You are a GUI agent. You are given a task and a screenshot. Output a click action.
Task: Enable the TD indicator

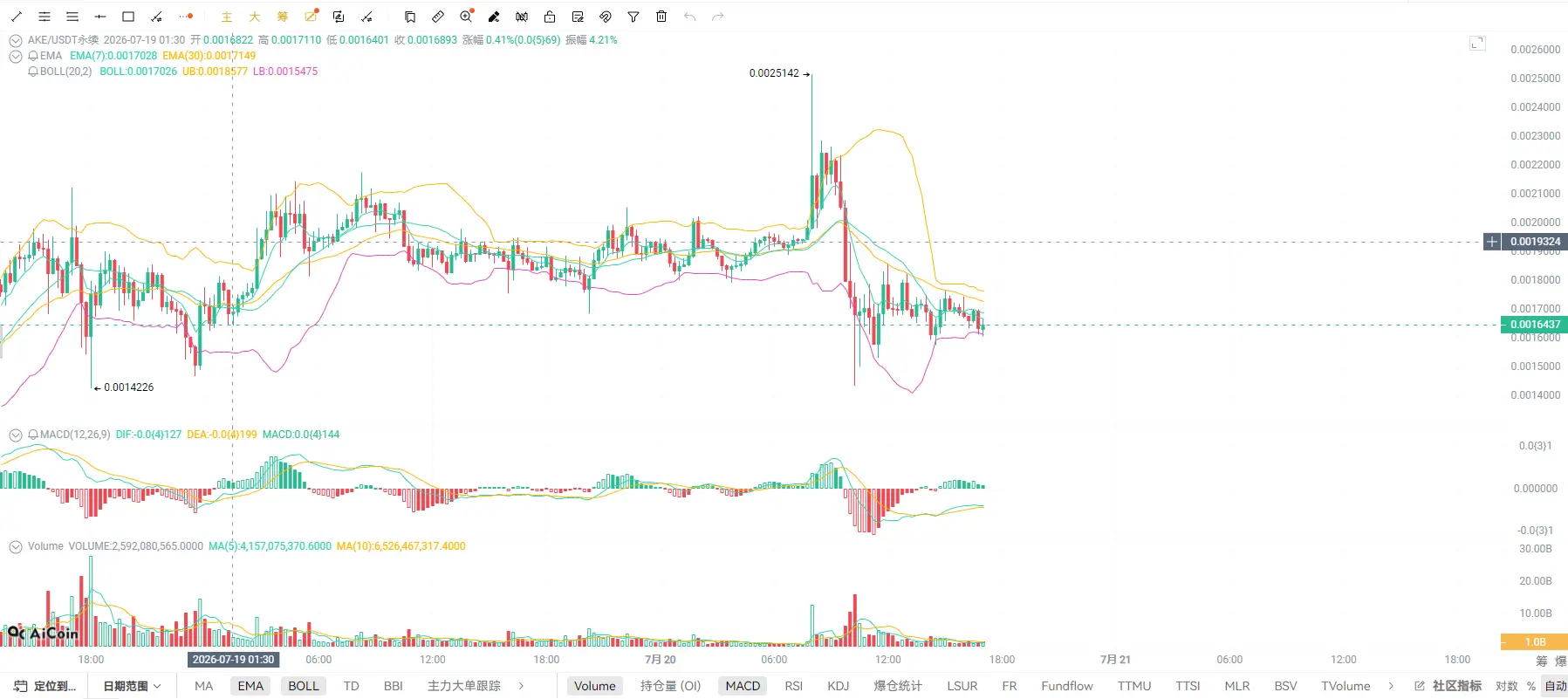pos(352,686)
